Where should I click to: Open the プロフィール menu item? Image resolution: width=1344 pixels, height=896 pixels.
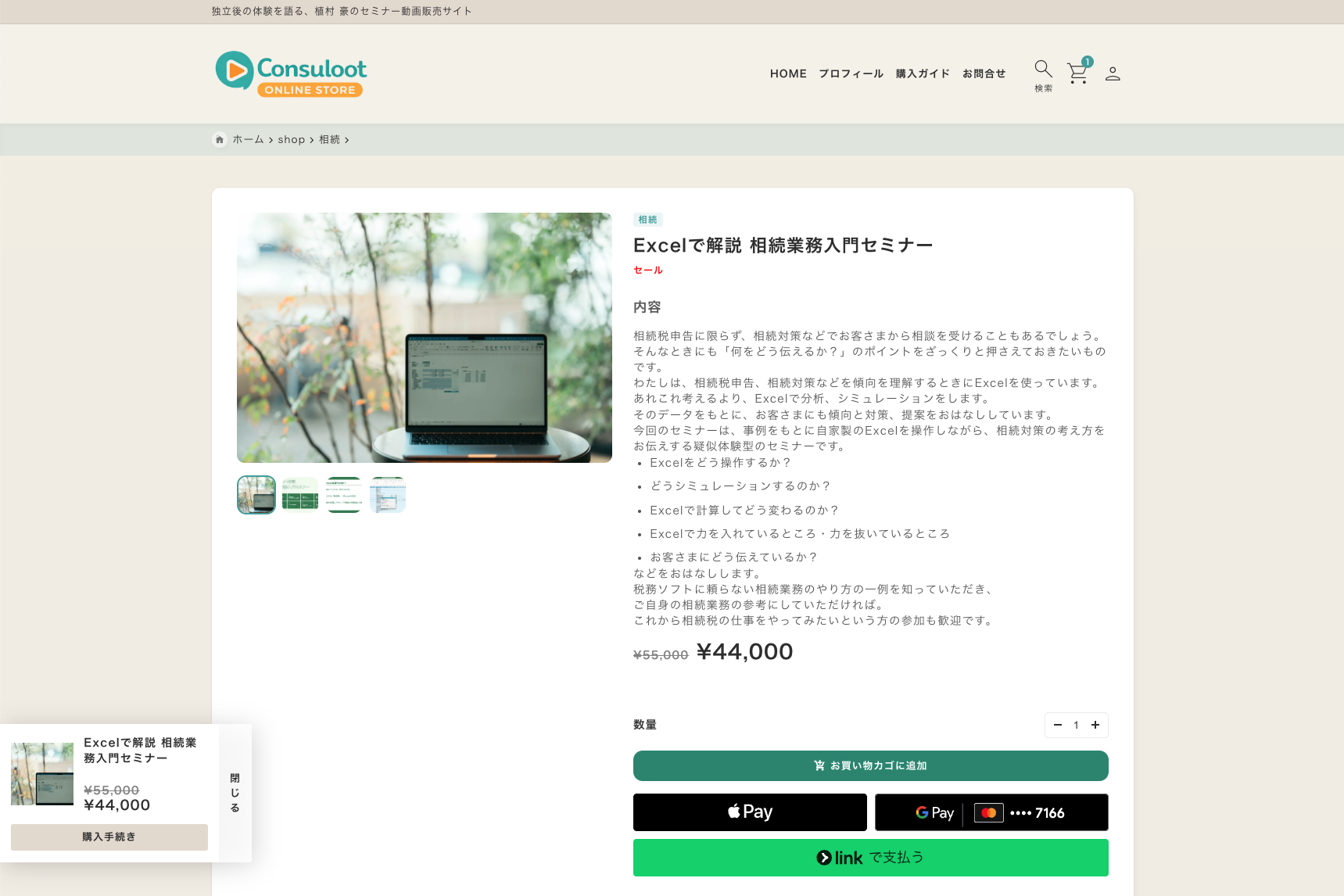(851, 73)
